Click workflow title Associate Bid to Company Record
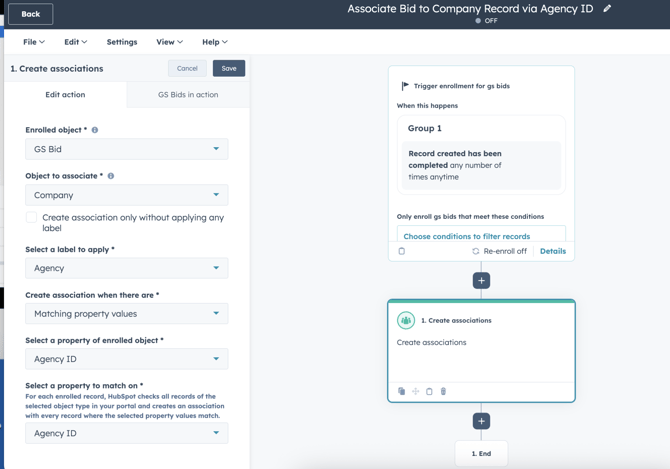670x469 pixels. point(470,9)
